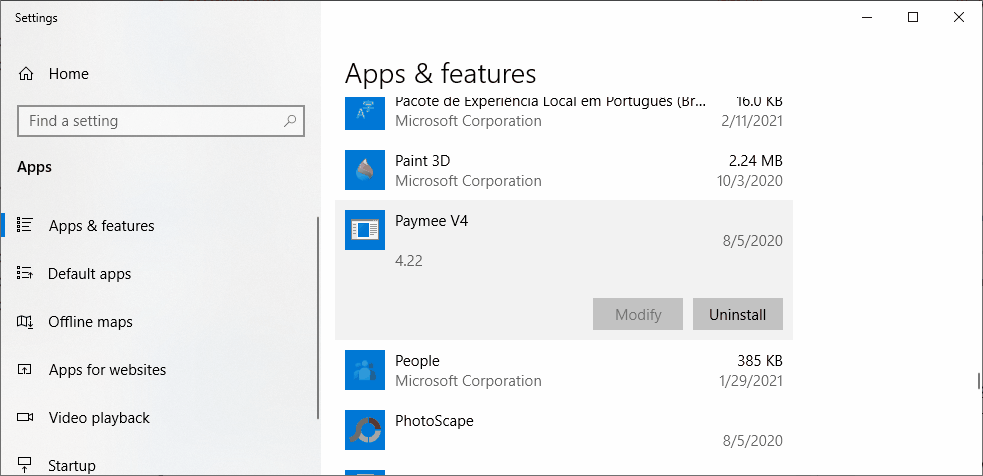Click the Video playback camera icon
Image resolution: width=983 pixels, height=476 pixels.
click(x=25, y=418)
